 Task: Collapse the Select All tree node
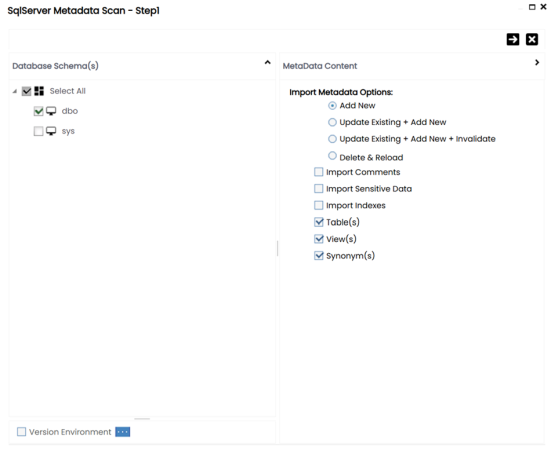point(15,91)
